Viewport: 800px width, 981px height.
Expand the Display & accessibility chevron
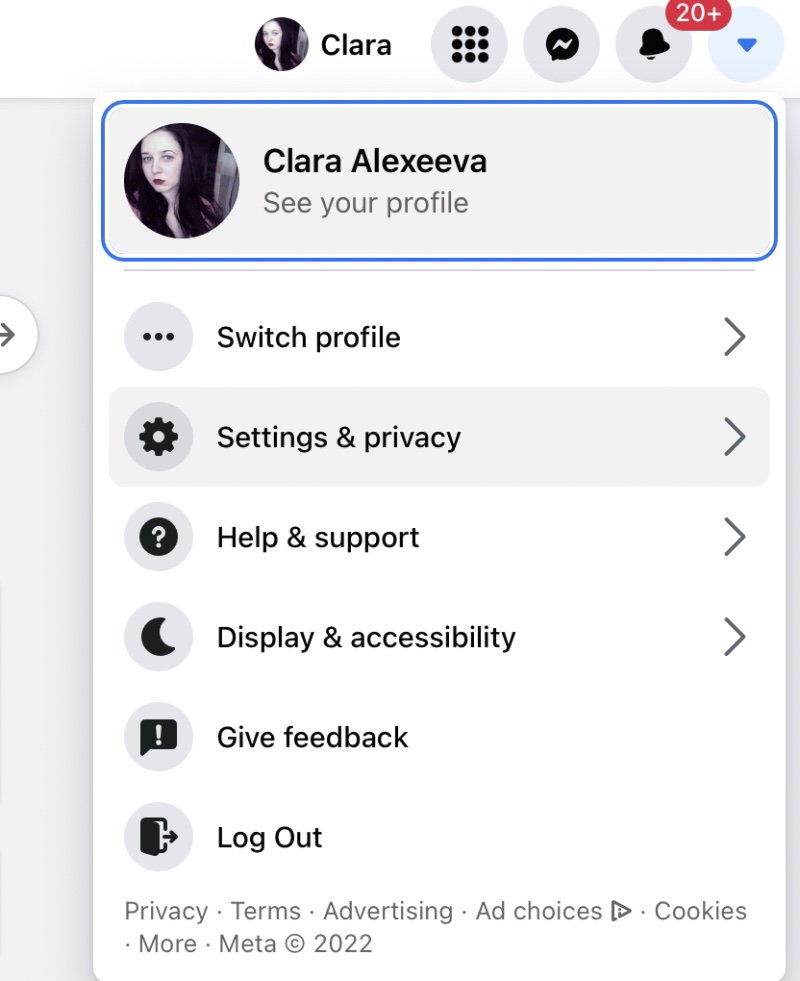735,637
